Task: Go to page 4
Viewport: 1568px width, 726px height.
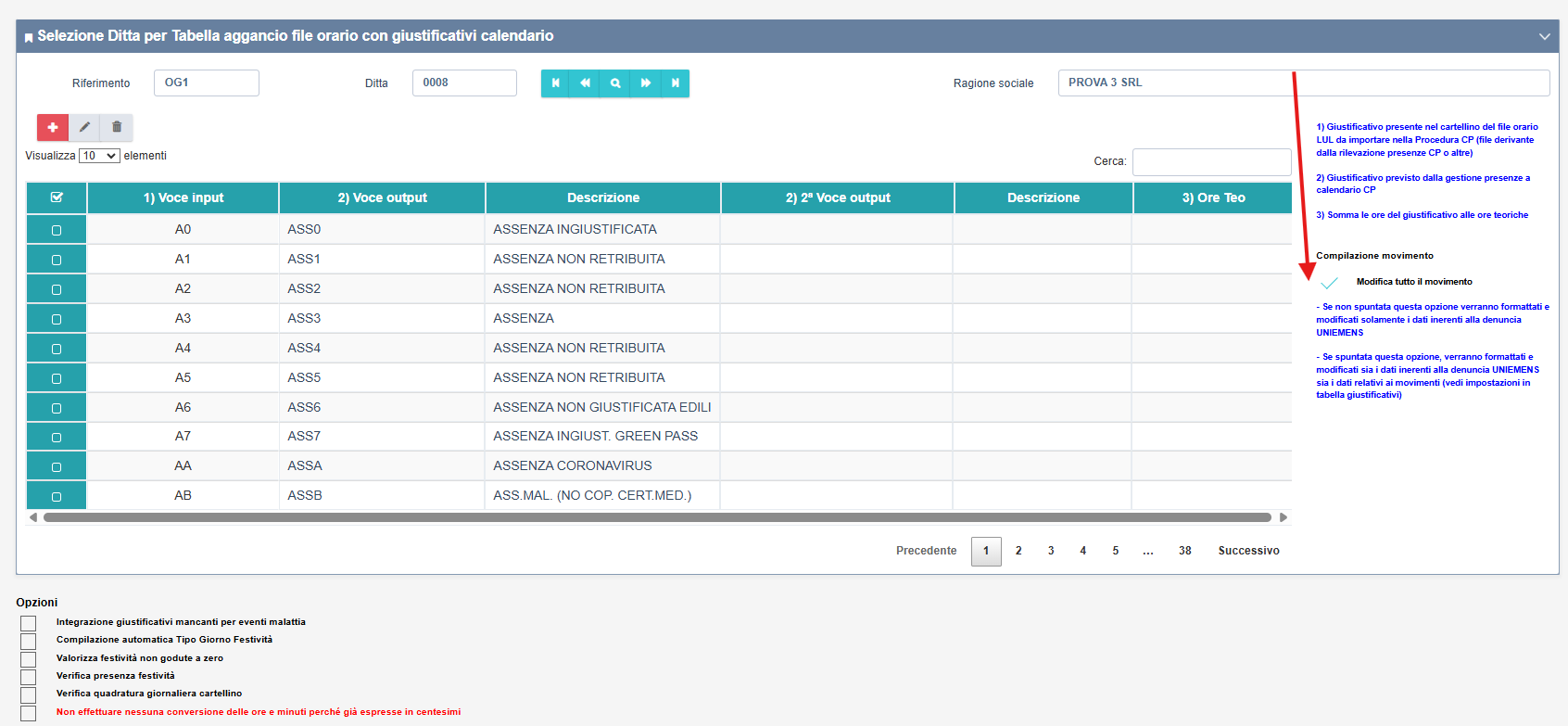Action: pyautogui.click(x=1083, y=551)
